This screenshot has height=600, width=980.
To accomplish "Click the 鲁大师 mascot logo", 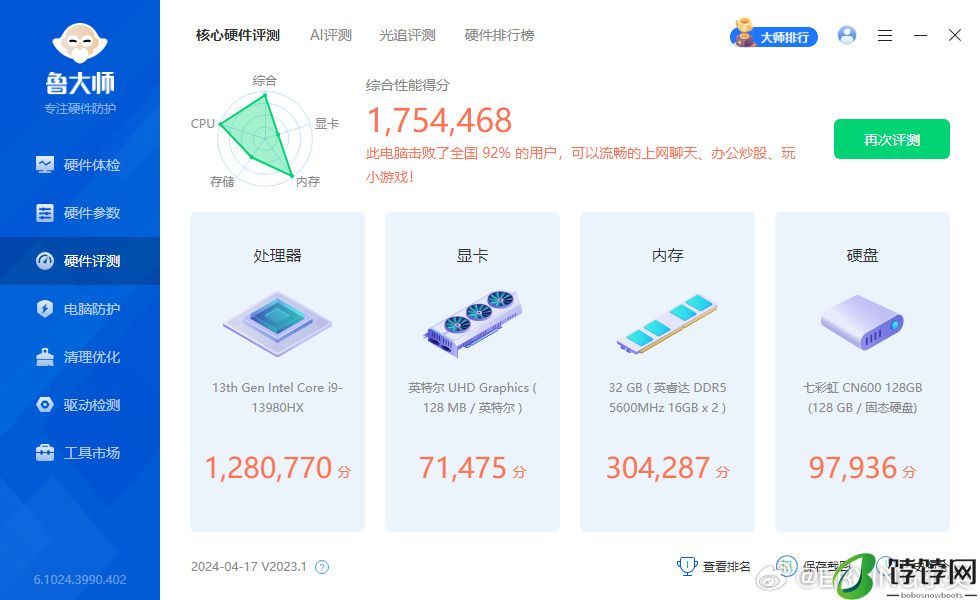I will tap(80, 43).
